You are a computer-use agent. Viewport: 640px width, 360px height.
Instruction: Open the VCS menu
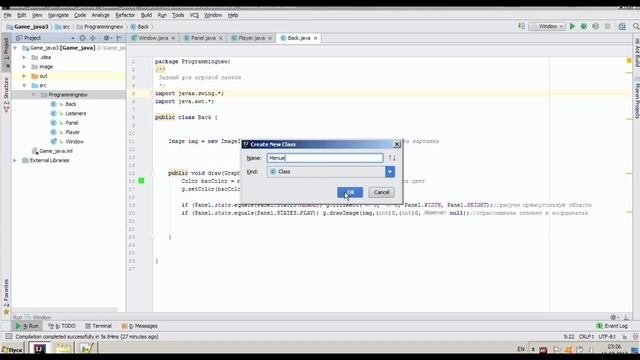coord(194,15)
